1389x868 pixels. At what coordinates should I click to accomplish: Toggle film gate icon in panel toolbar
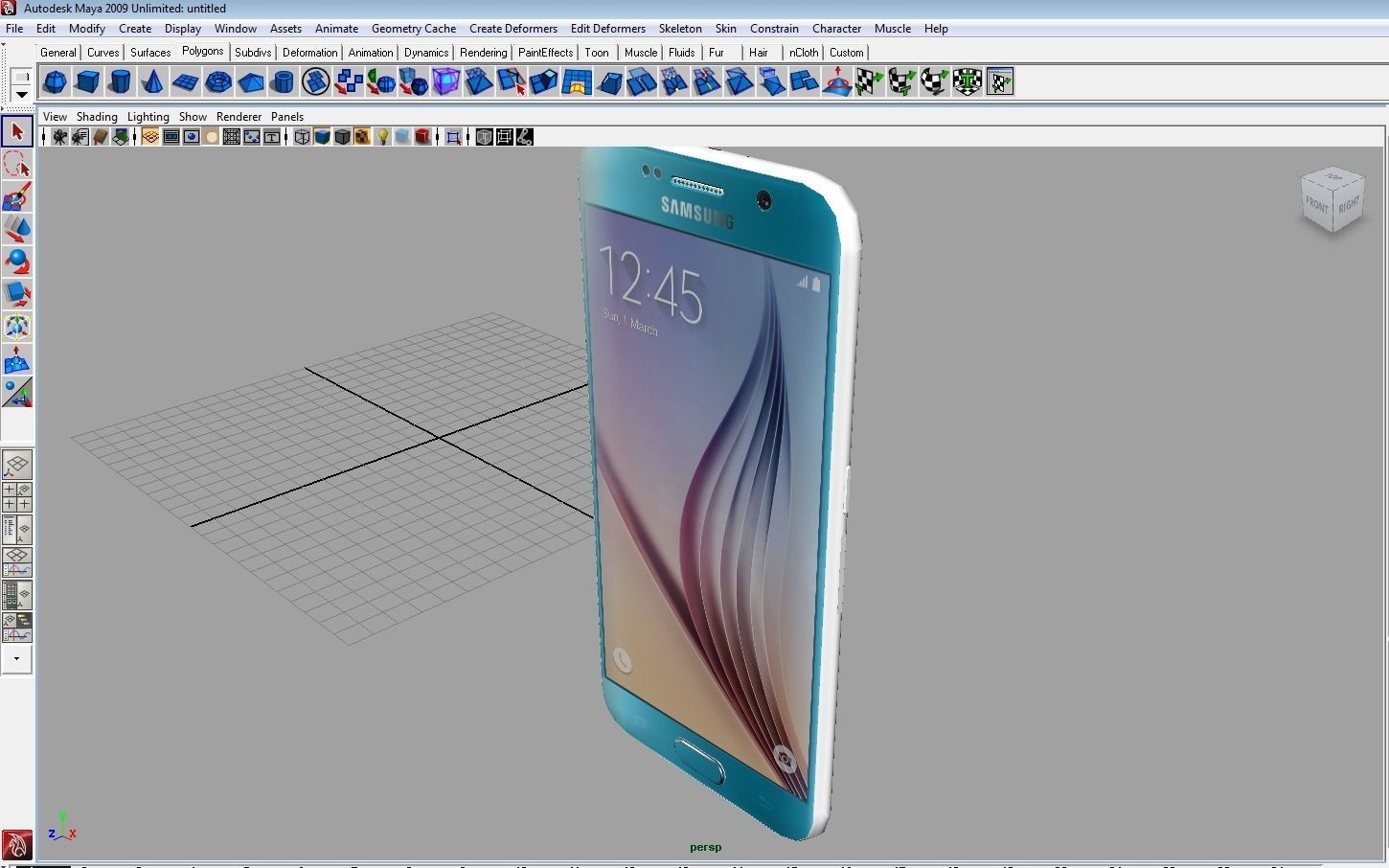tap(171, 137)
